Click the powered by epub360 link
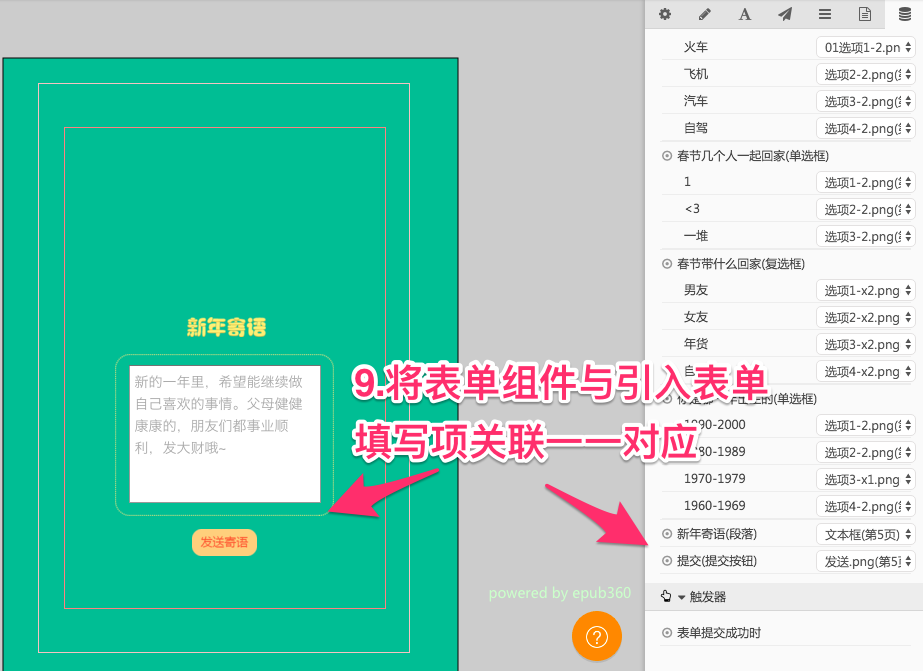923x671 pixels. [x=560, y=593]
